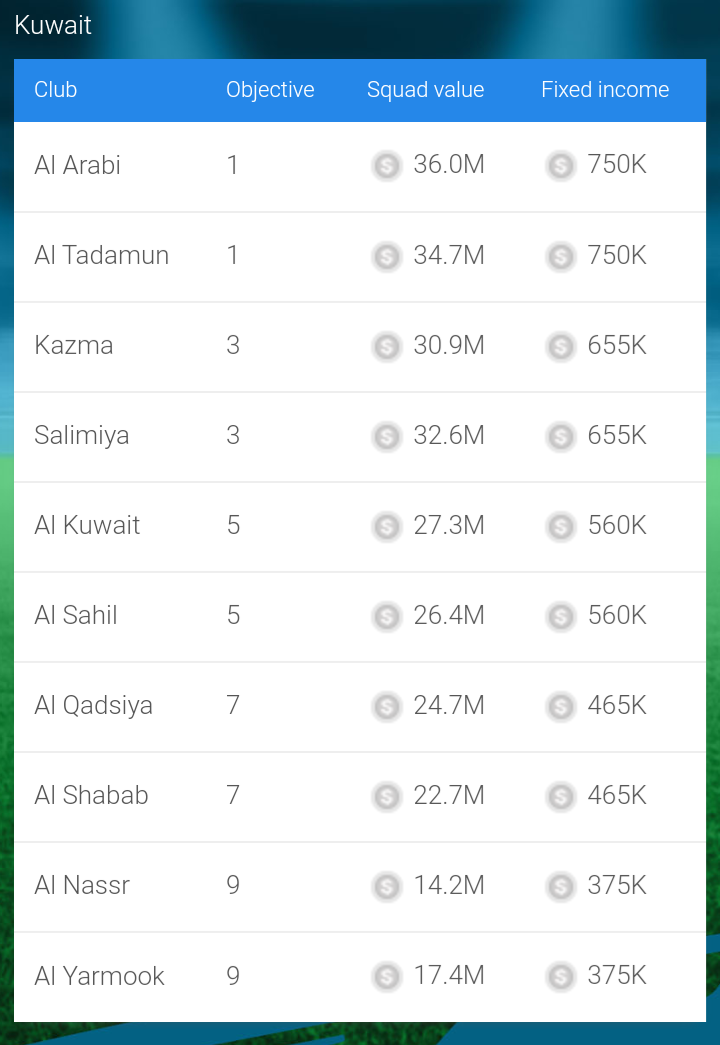Click coin icon beside Al Arabi squad value

pyautogui.click(x=387, y=166)
